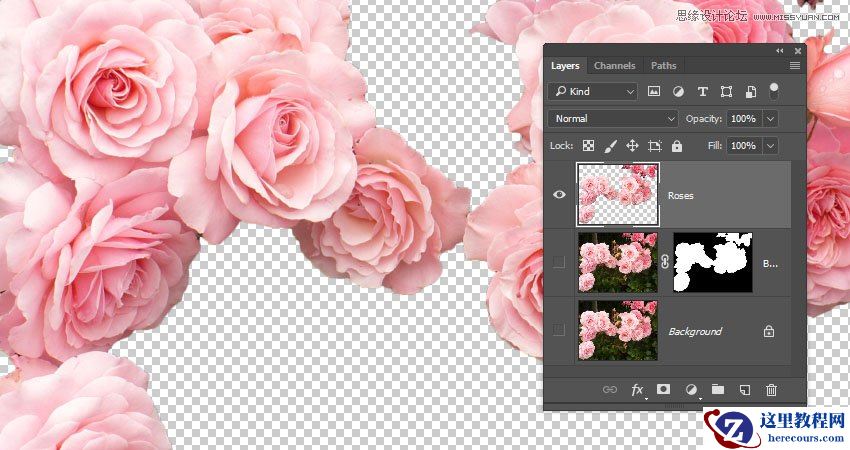Hide the Roses layer
The width and height of the screenshot is (850, 450).
[x=559, y=195]
